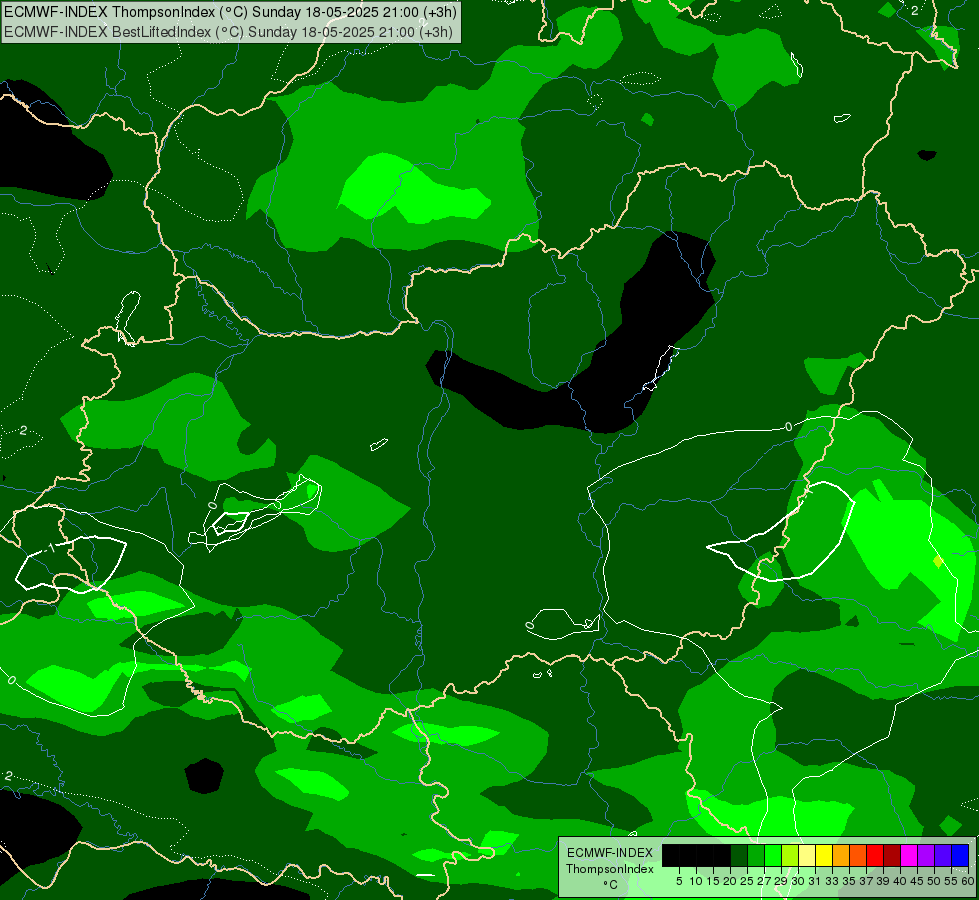Choose the bright red 37–39 legend swatch
Viewport: 979px width, 900px height.
[x=875, y=855]
